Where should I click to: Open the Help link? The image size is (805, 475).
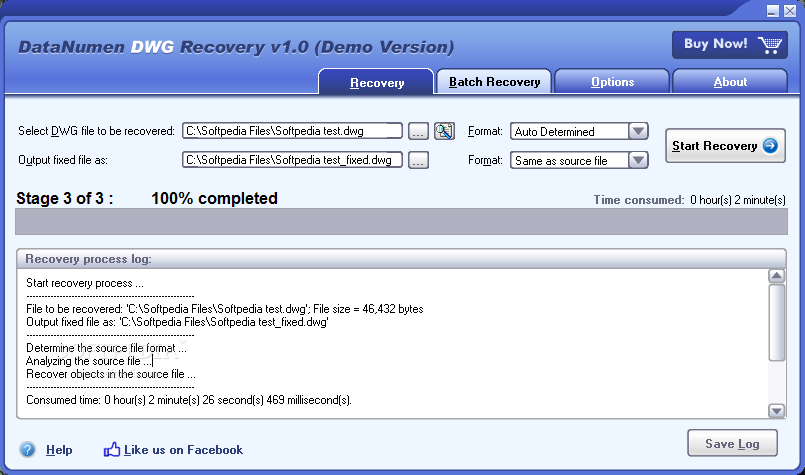coord(59,450)
